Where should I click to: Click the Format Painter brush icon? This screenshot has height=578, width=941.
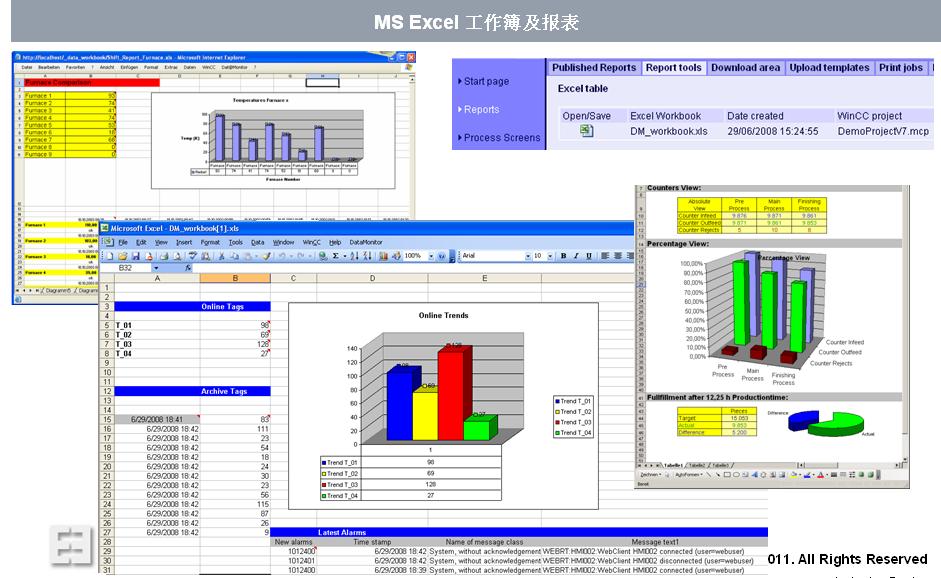(266, 256)
